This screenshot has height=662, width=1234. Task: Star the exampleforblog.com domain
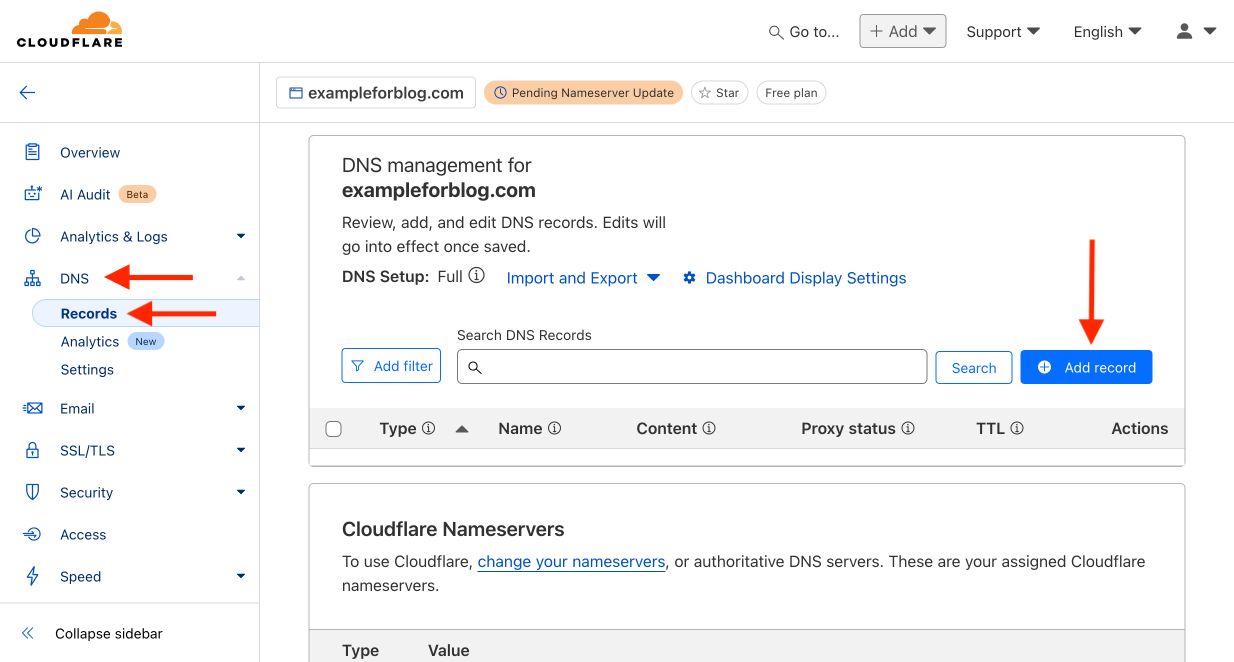coord(719,93)
